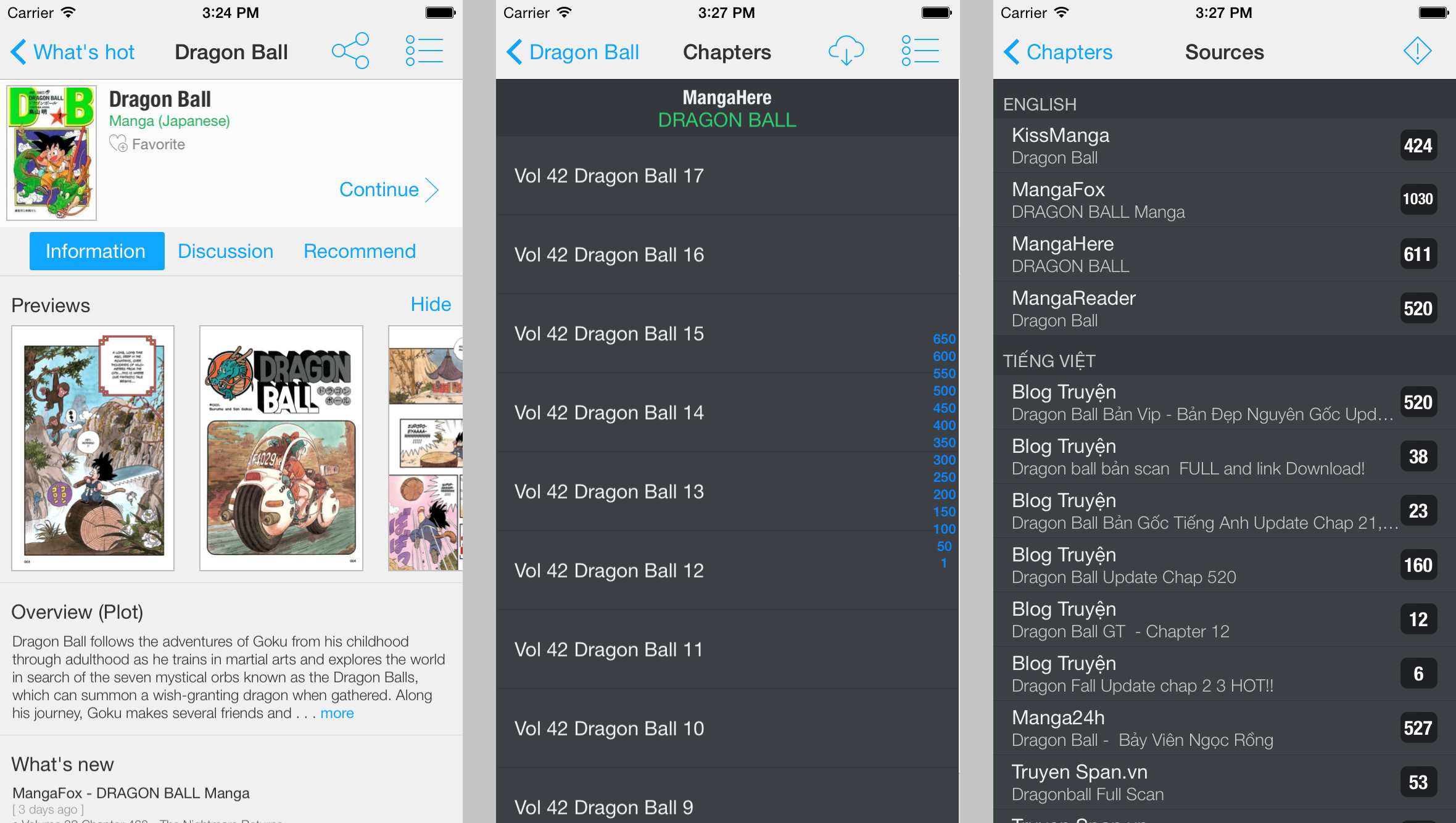Screen dimensions: 1456x823
Task: Switch to the Discussion tab
Action: tap(225, 251)
